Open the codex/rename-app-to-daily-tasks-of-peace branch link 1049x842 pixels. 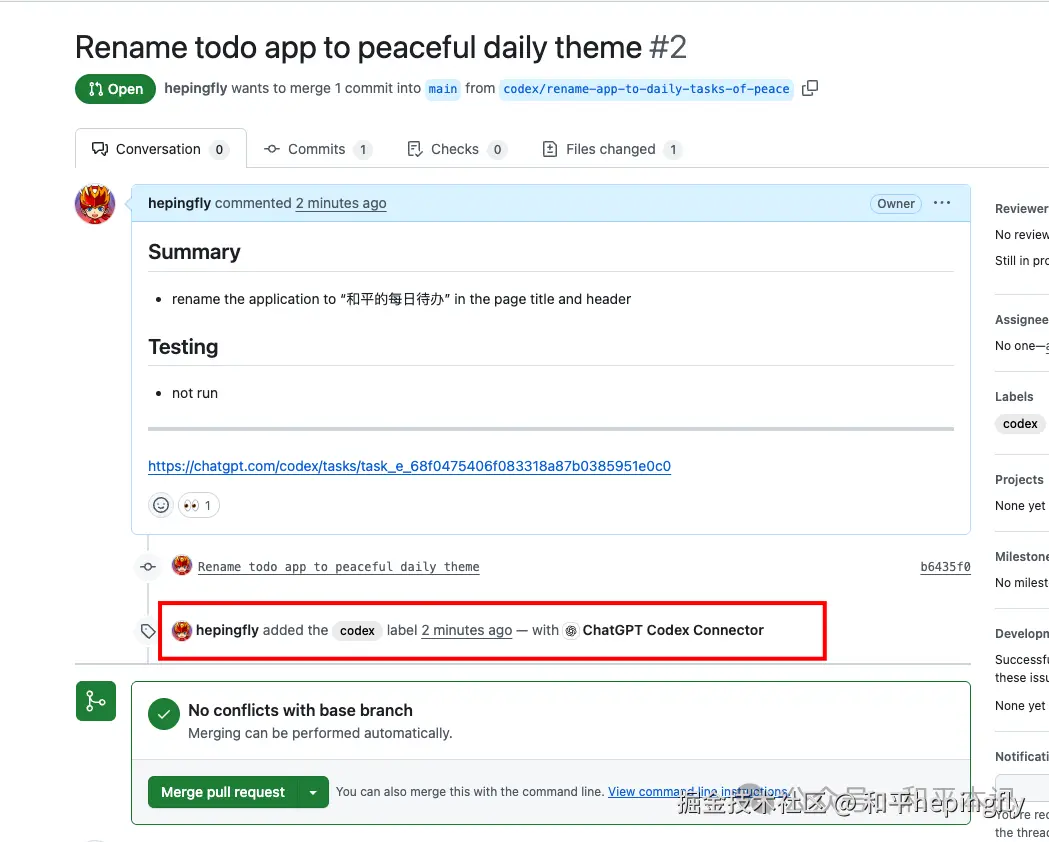pyautogui.click(x=646, y=89)
